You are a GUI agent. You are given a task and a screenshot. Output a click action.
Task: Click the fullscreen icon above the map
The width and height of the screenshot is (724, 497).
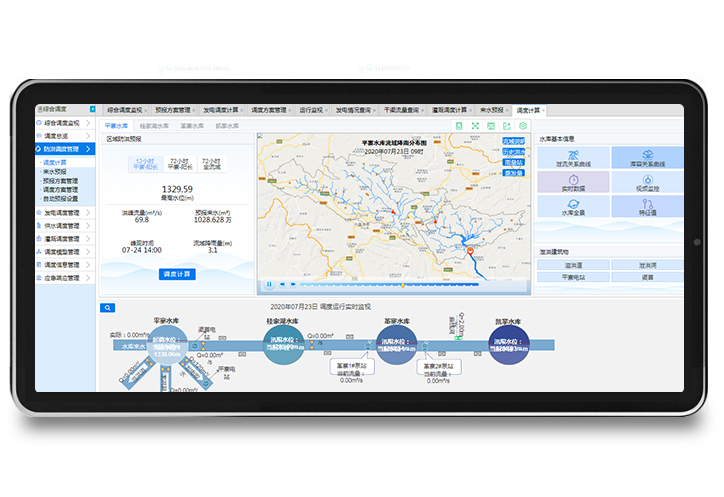(475, 126)
